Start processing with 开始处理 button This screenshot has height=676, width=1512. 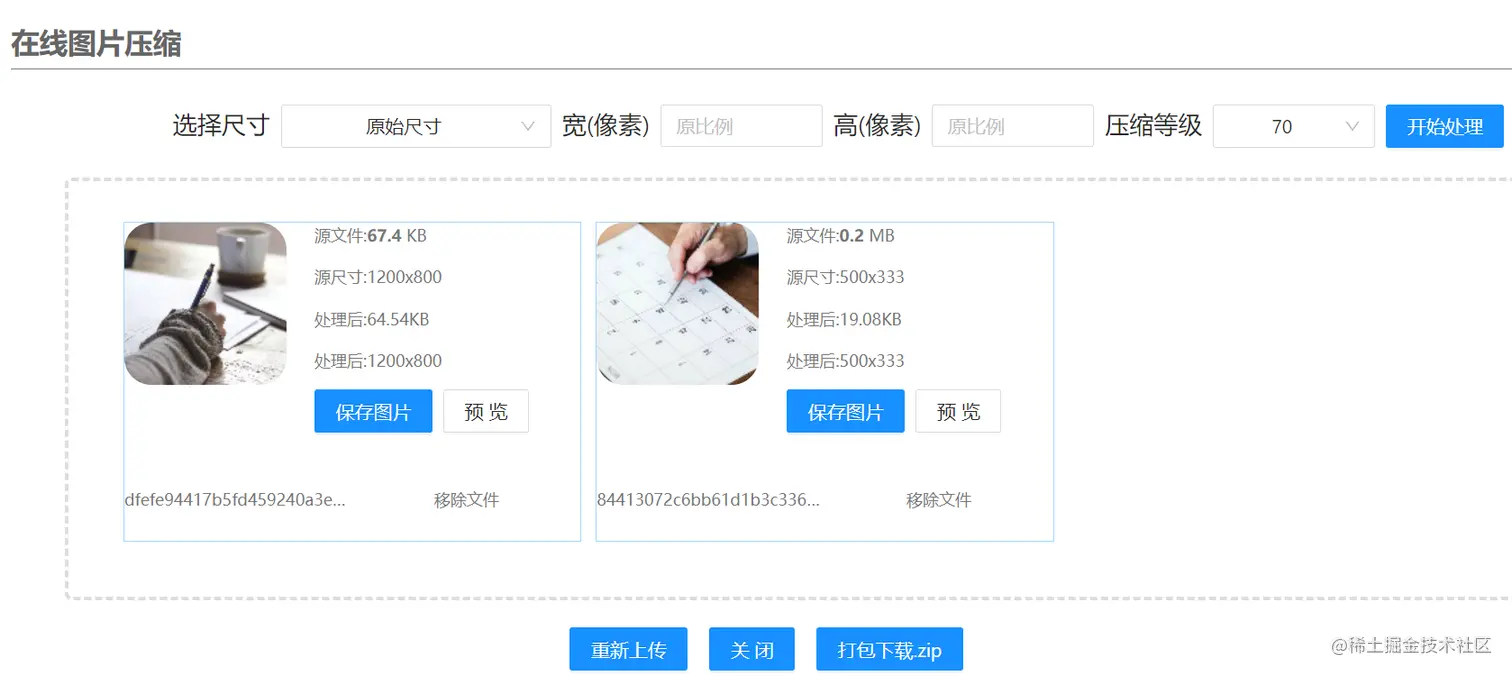click(x=1444, y=126)
